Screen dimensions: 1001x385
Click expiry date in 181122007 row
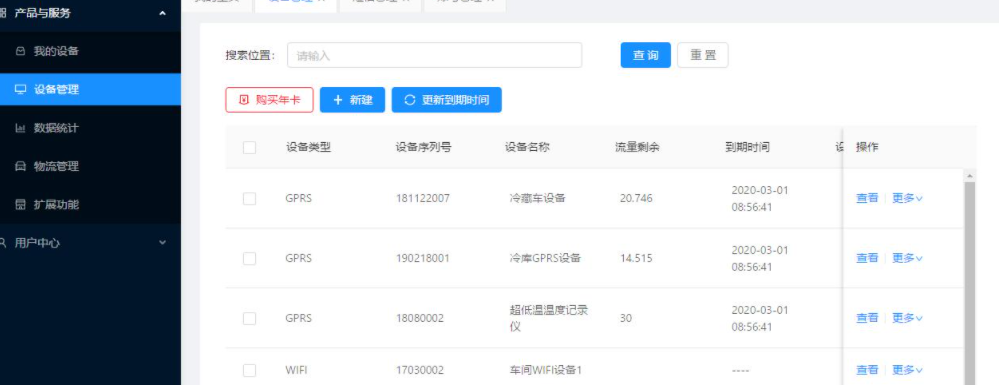tap(760, 199)
